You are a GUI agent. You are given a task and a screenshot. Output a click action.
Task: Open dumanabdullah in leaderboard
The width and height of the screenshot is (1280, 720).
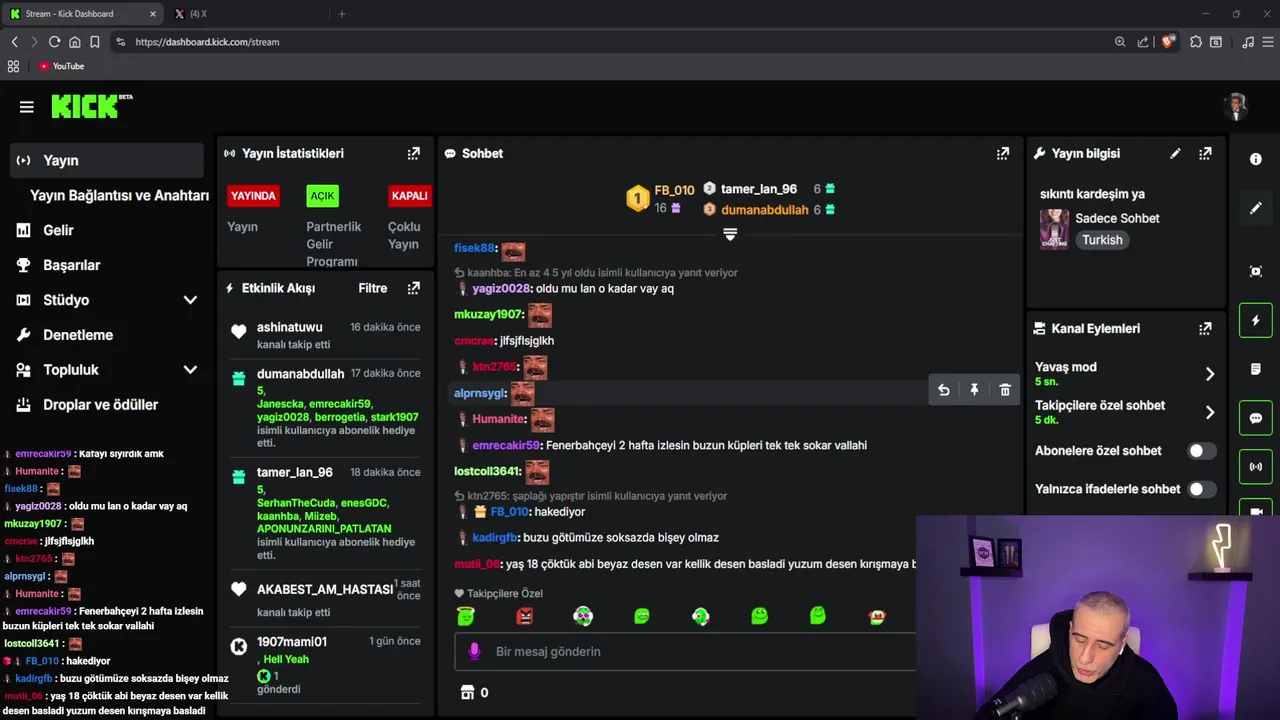click(x=764, y=210)
